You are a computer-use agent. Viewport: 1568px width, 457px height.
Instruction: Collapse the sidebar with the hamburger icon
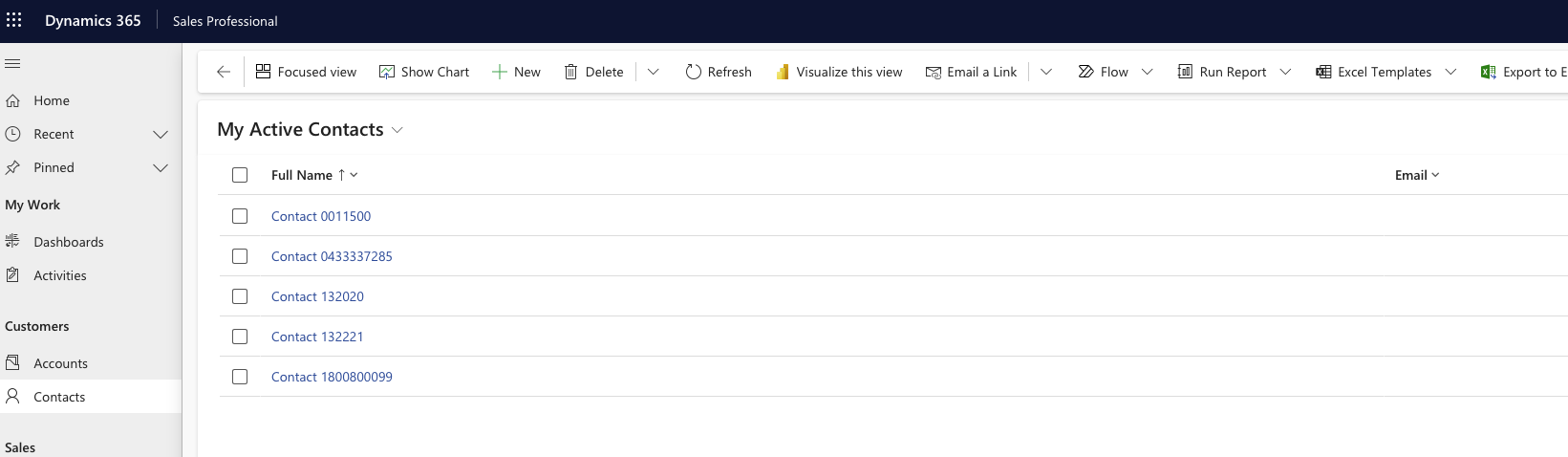tap(12, 64)
